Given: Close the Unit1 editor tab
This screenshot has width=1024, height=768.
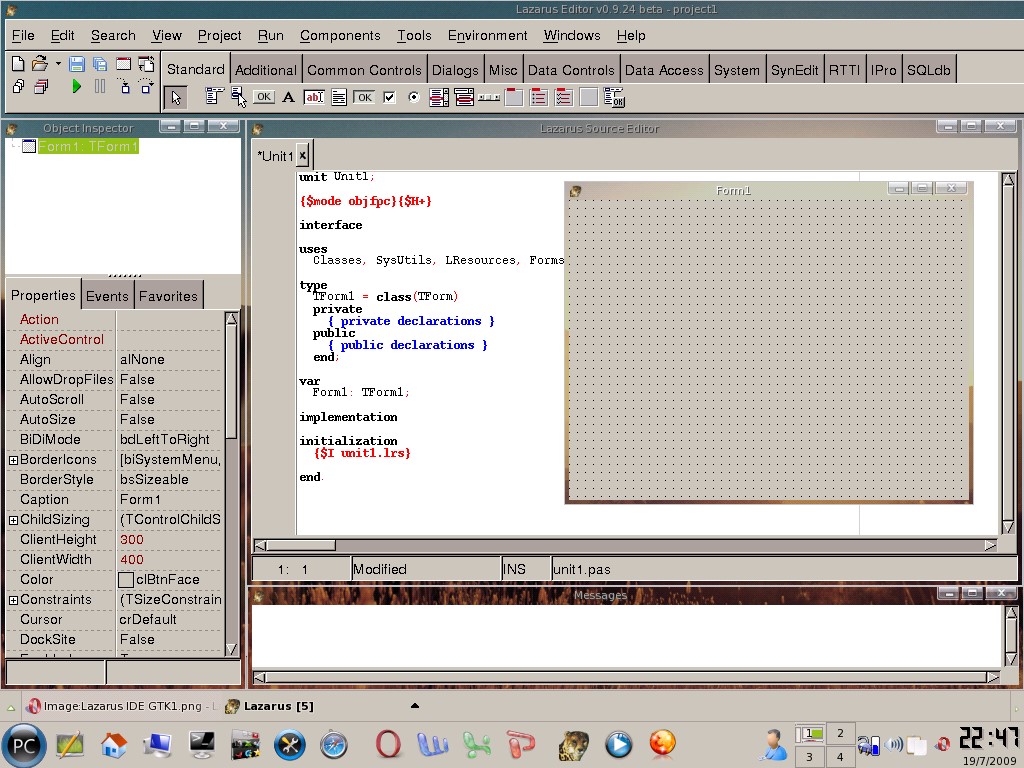Looking at the screenshot, I should coord(302,155).
